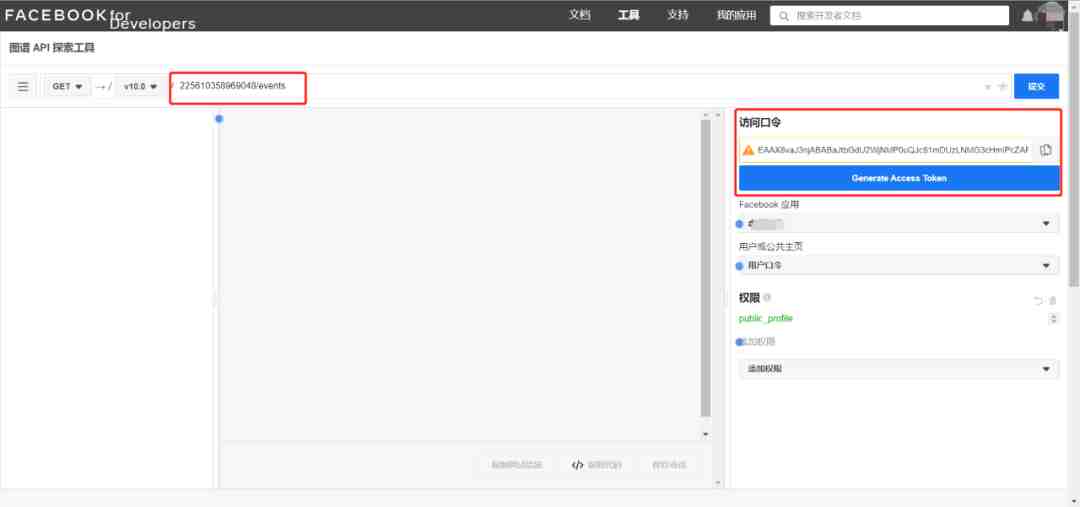Screen dimensions: 1080x507
Task: Click the get code button with </> icon
Action: click(x=596, y=465)
